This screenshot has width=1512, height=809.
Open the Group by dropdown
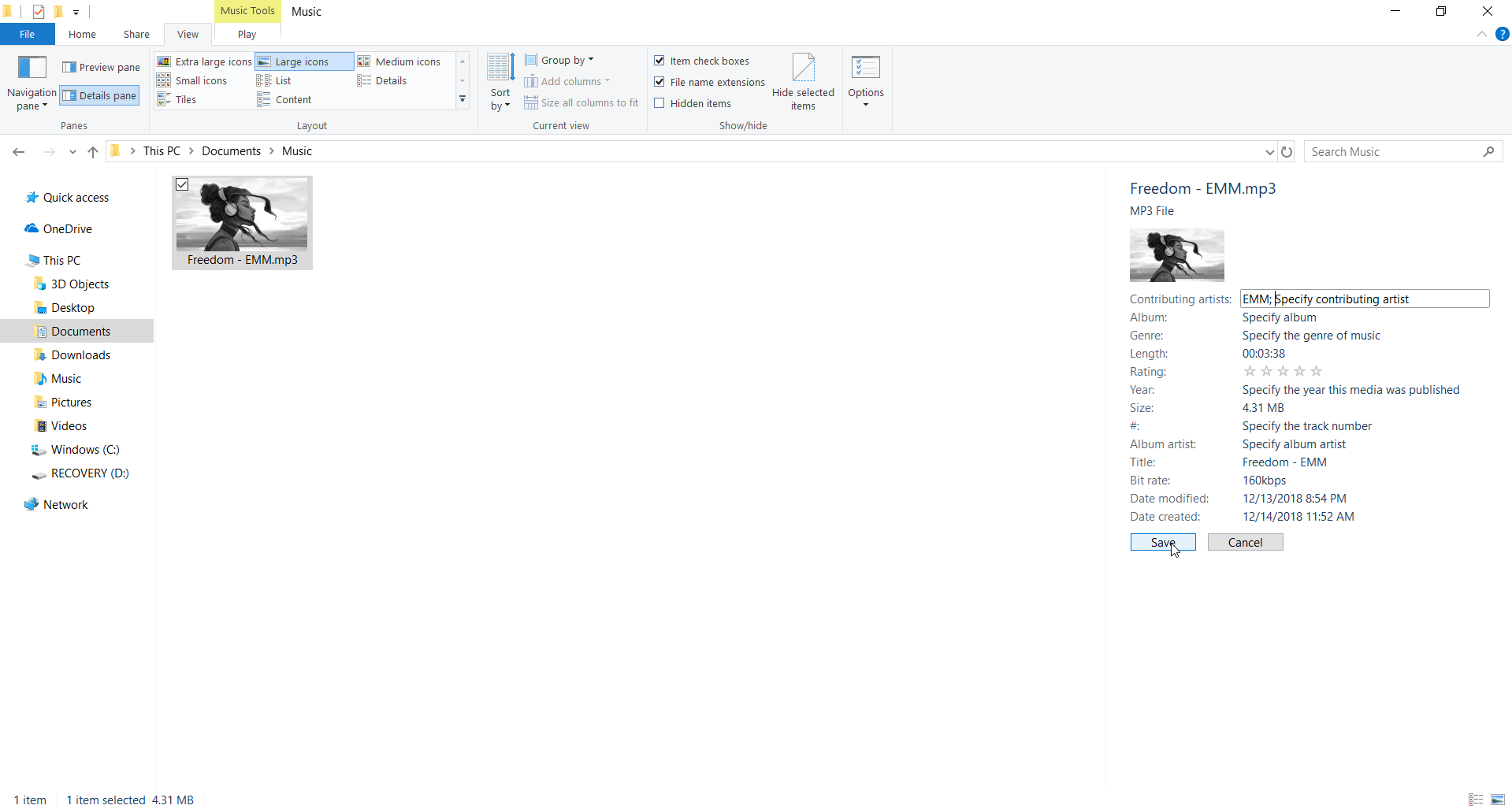click(559, 60)
